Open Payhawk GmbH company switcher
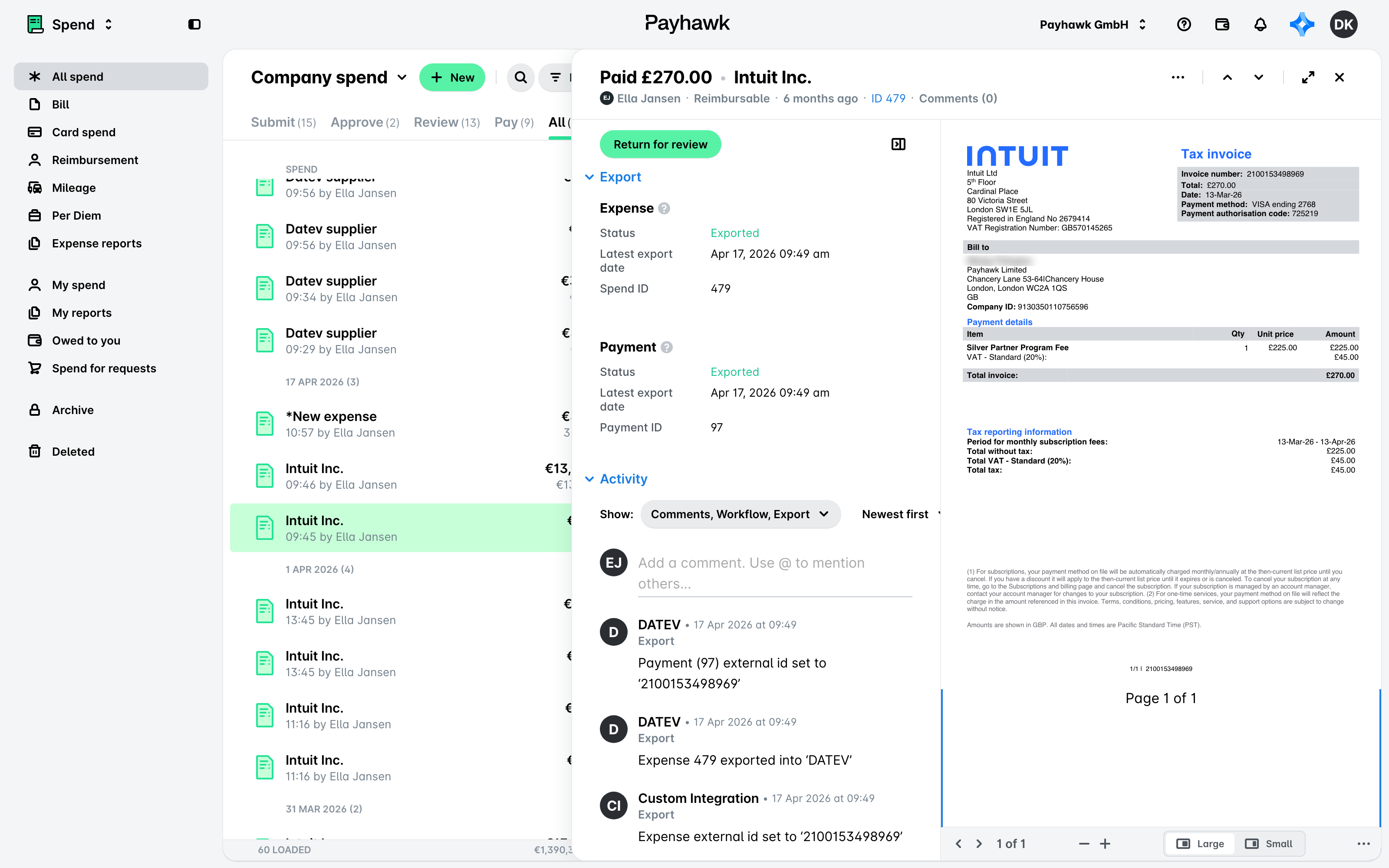1389x868 pixels. tap(1093, 24)
